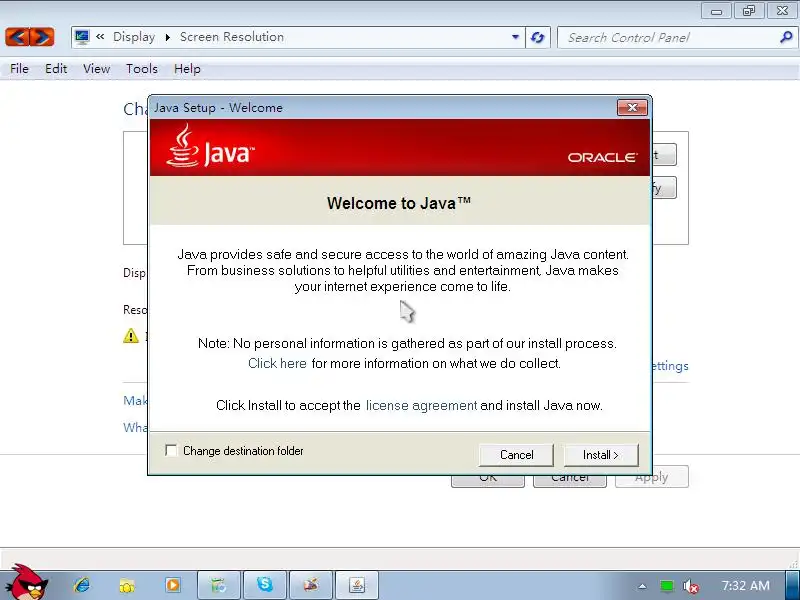Open the Edit menu

[x=56, y=68]
